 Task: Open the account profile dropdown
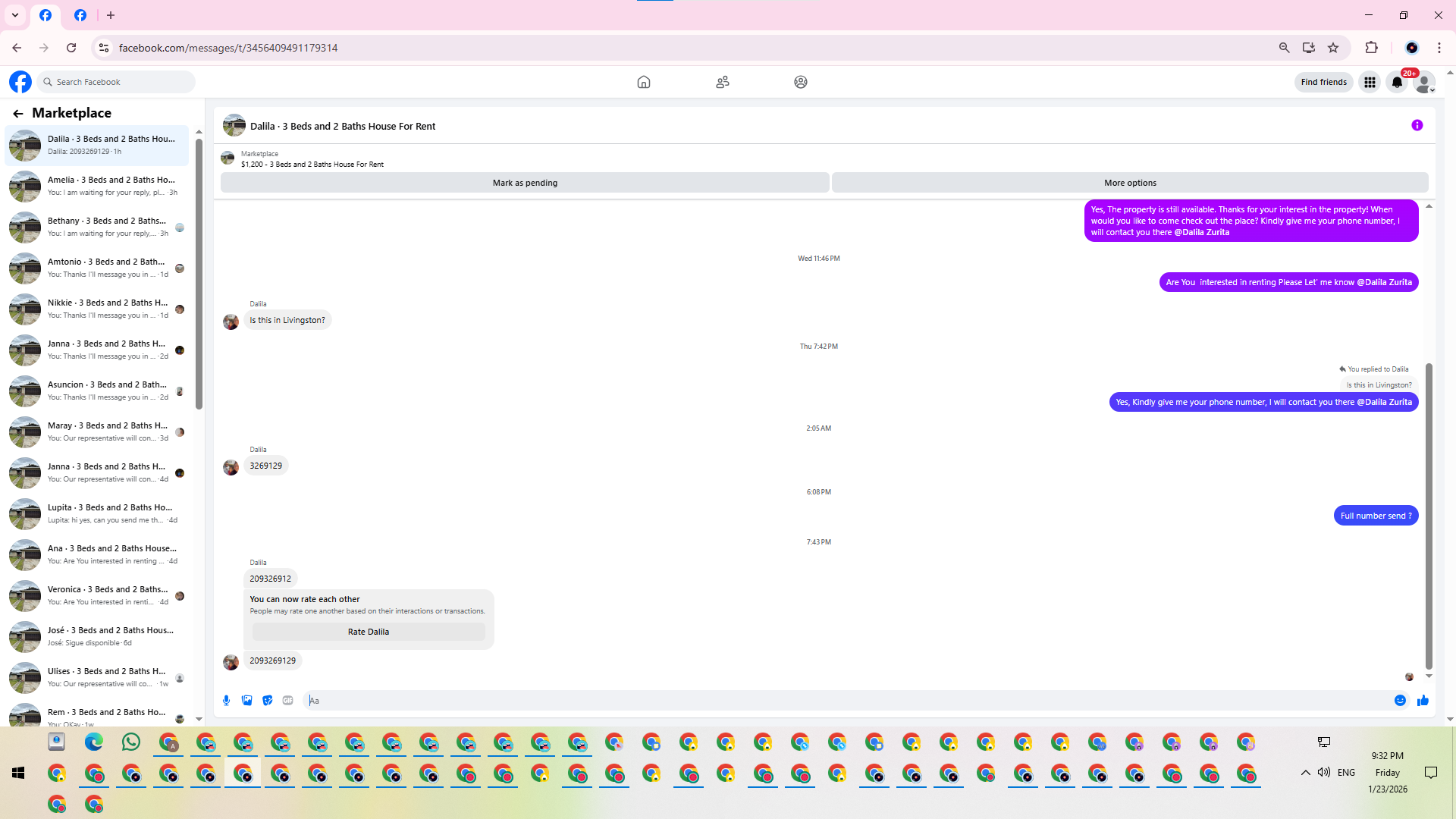(1425, 82)
